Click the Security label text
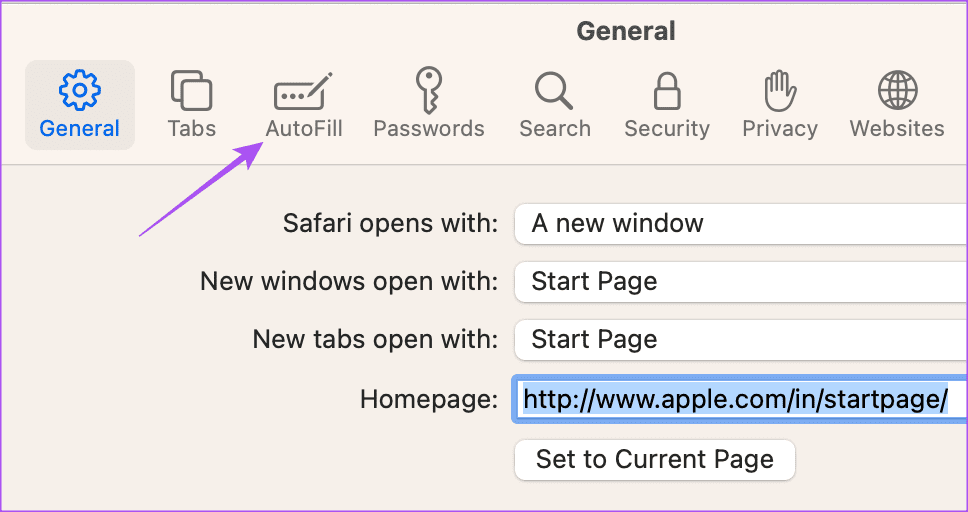 667,129
